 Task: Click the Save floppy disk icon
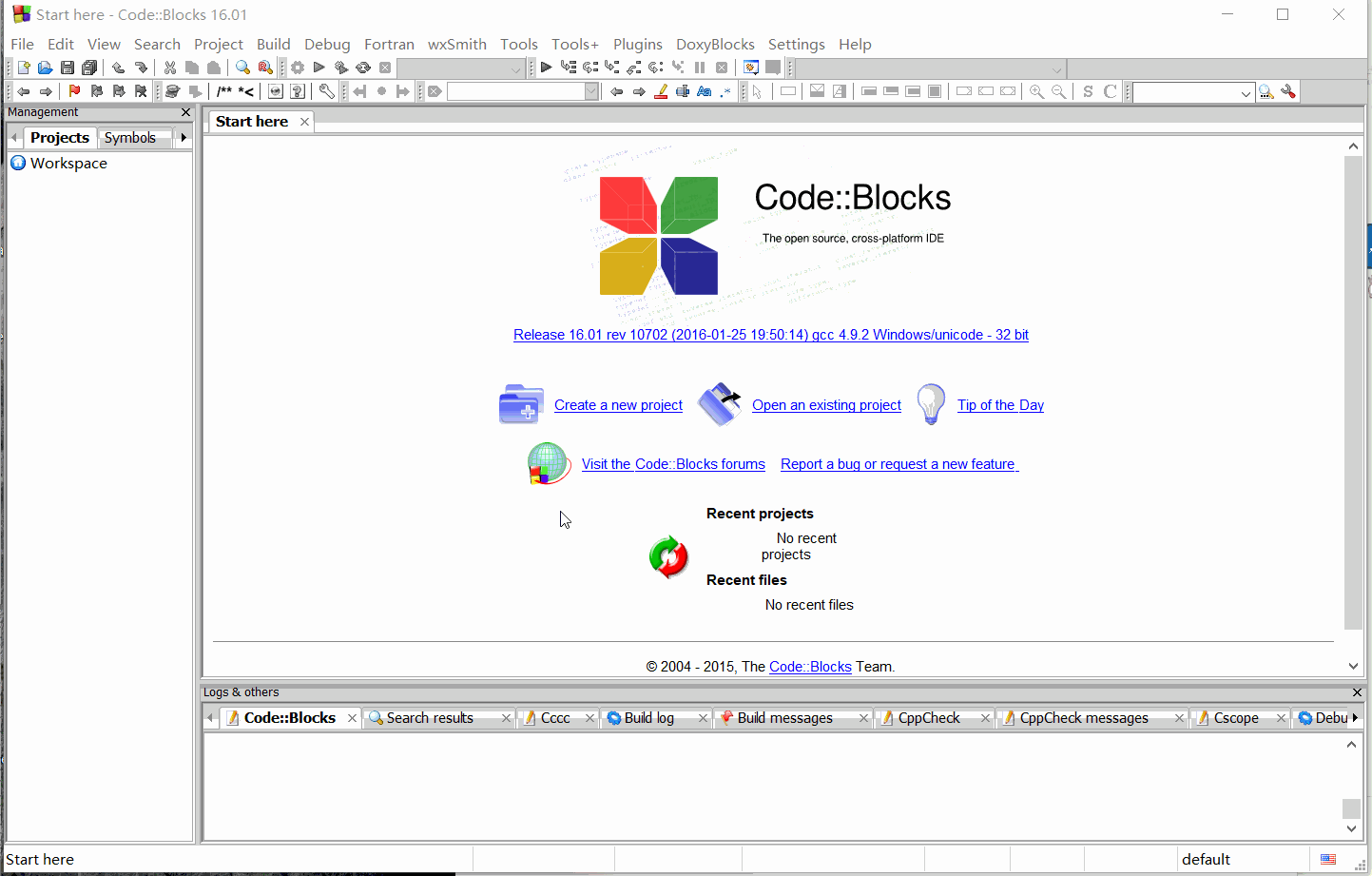tap(67, 68)
